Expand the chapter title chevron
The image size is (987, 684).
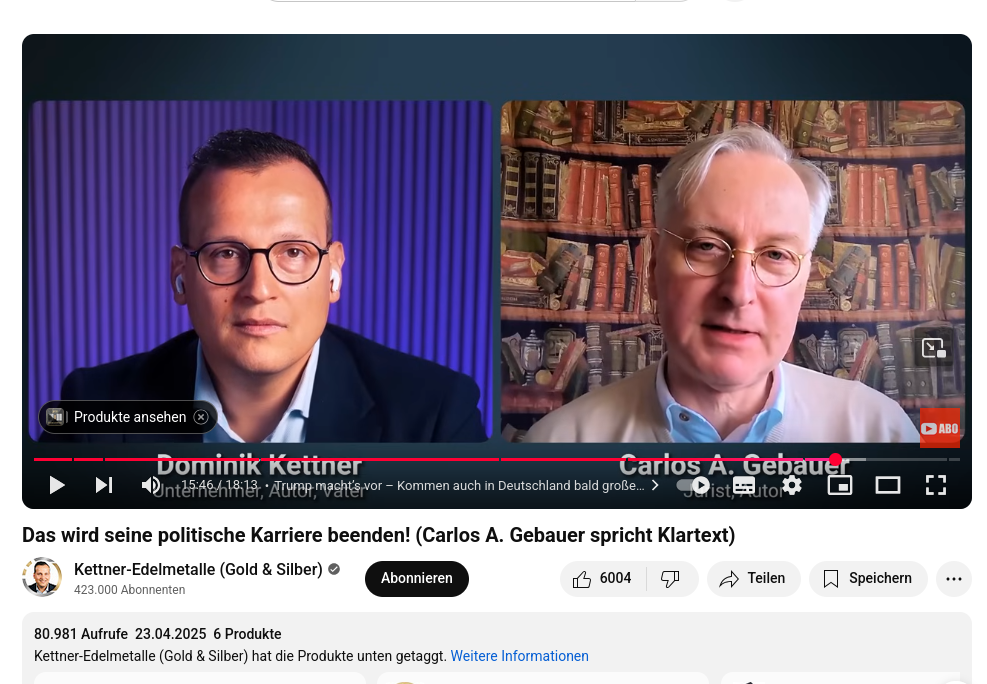coord(655,485)
